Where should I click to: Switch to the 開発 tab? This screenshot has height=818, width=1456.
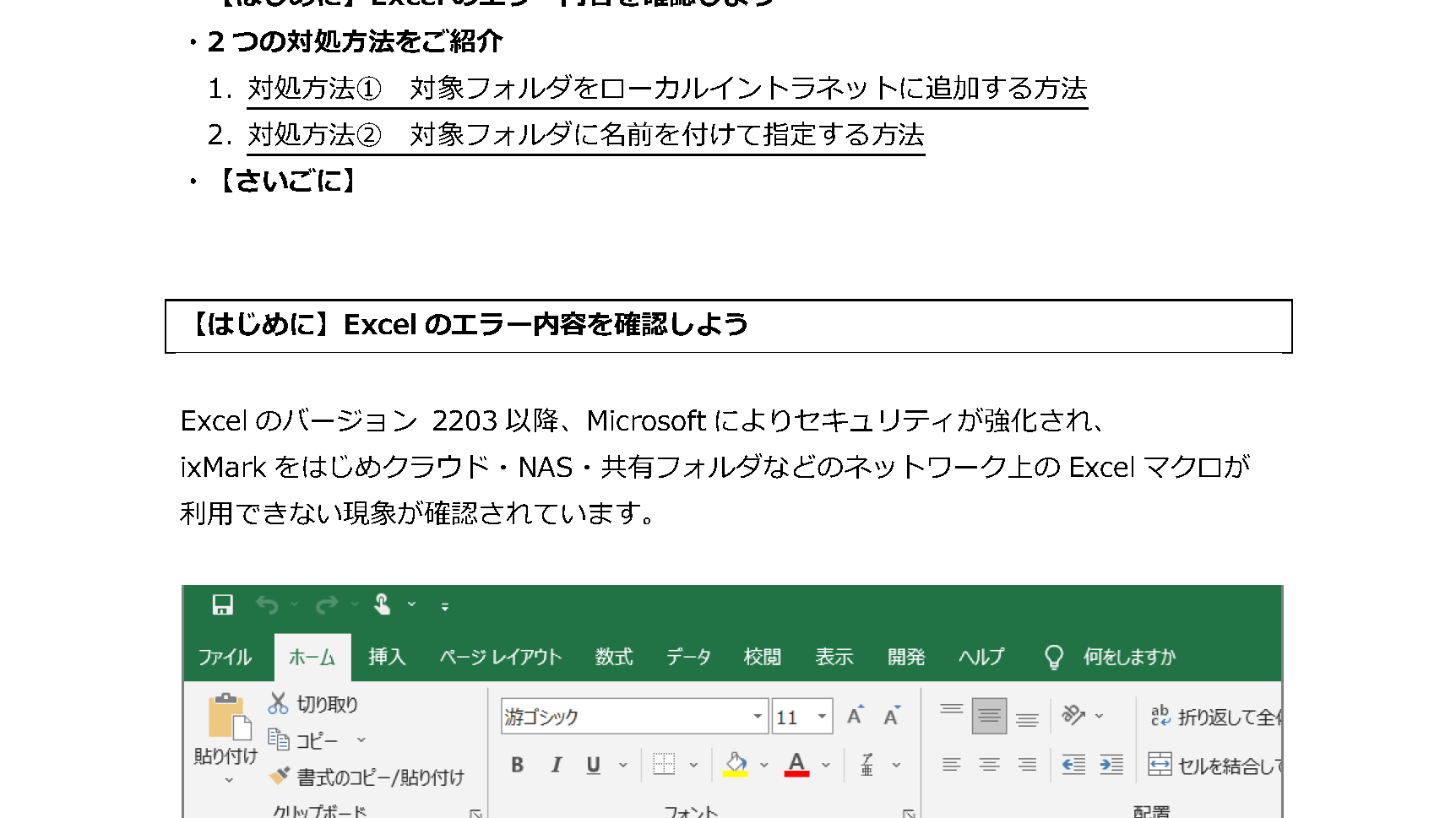906,657
